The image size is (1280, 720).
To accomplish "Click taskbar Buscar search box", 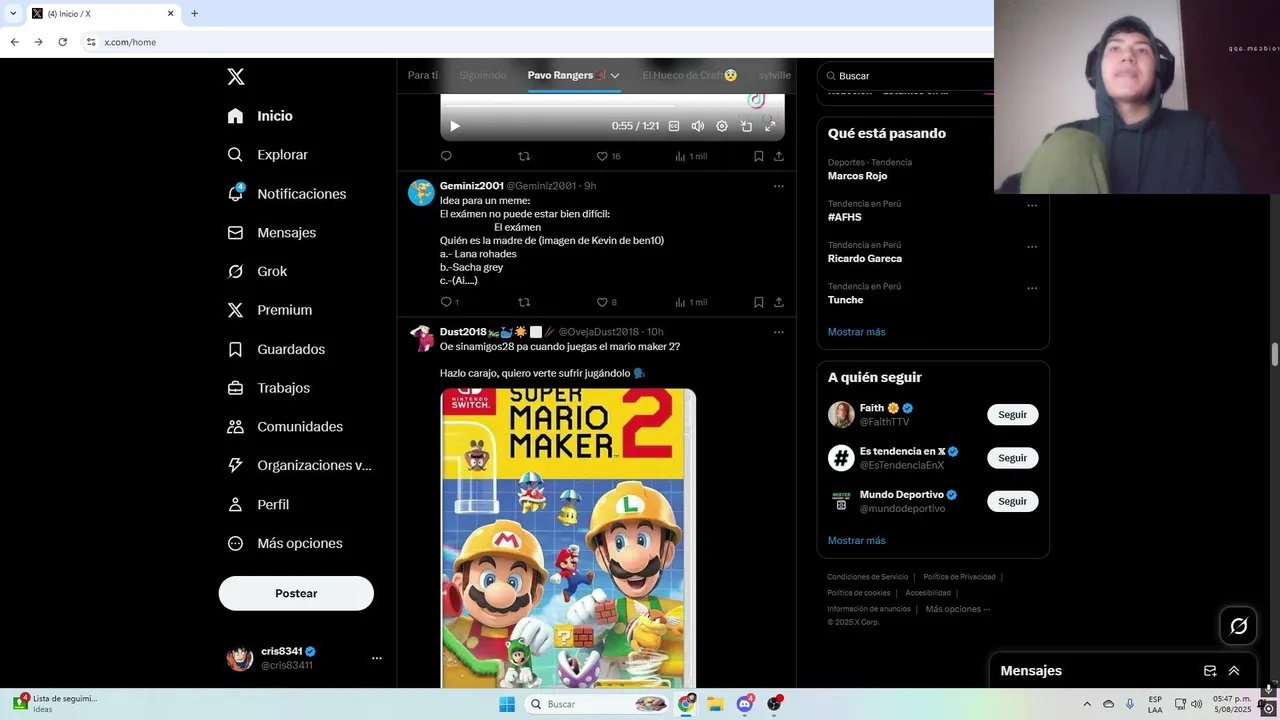I will tap(598, 704).
